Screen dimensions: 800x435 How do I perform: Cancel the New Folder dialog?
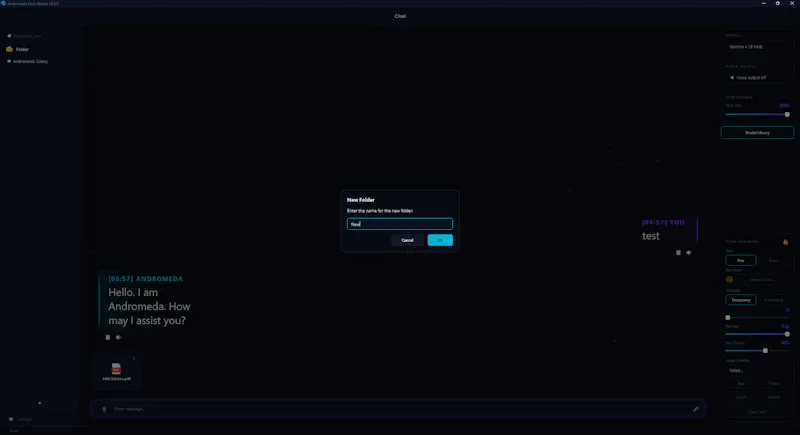point(407,240)
